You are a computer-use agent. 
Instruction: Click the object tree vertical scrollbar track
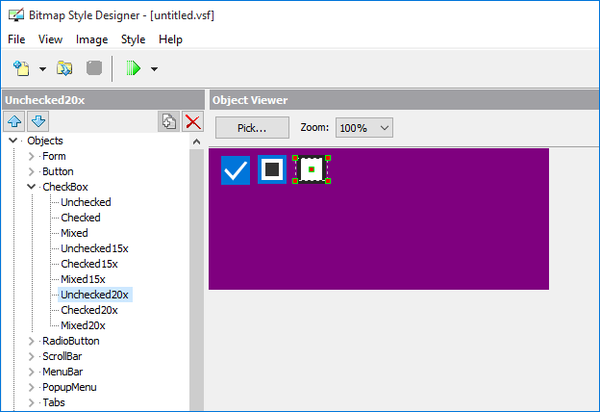pos(197,280)
